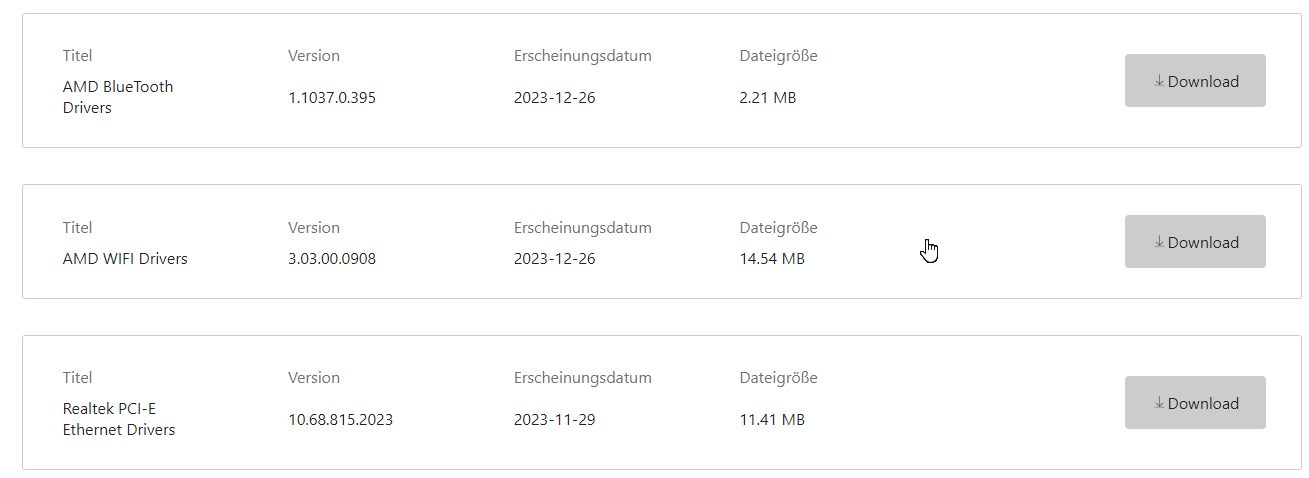Click the download arrow icon for Realtek Ethernet Drivers
The height and width of the screenshot is (478, 1309).
tap(1159, 403)
